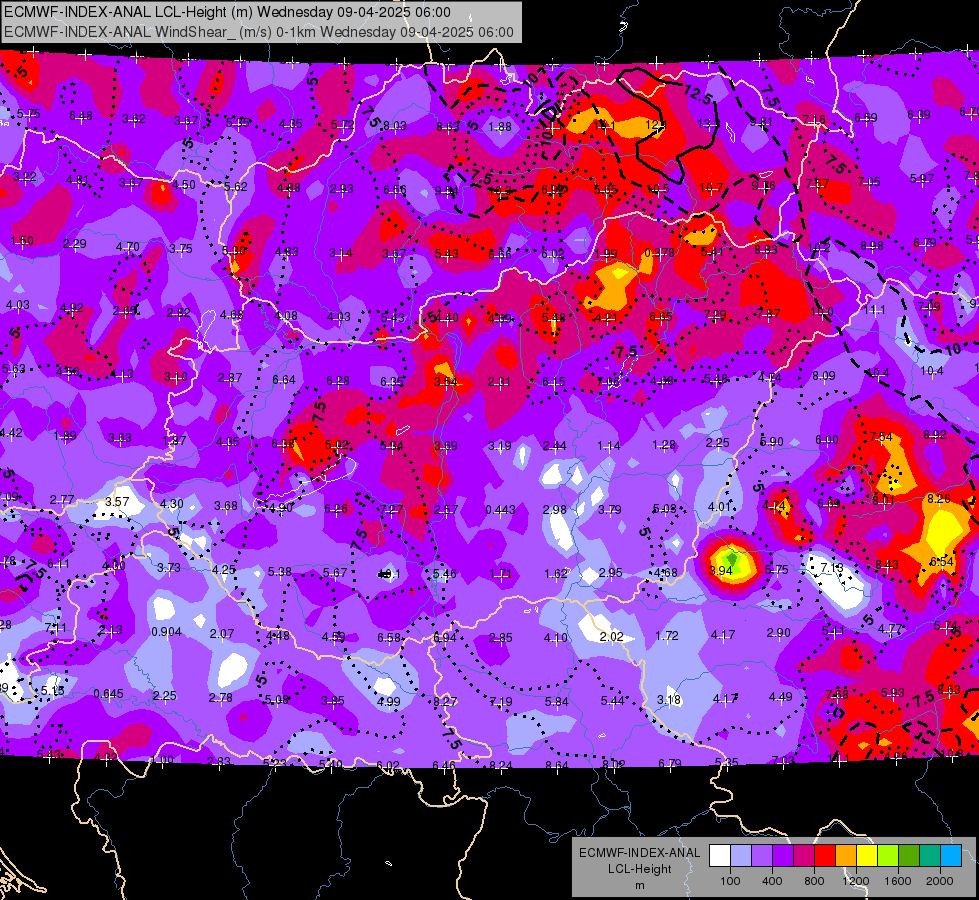Click the grid value 6.54
Screen dimensions: 979x900
[942, 561]
